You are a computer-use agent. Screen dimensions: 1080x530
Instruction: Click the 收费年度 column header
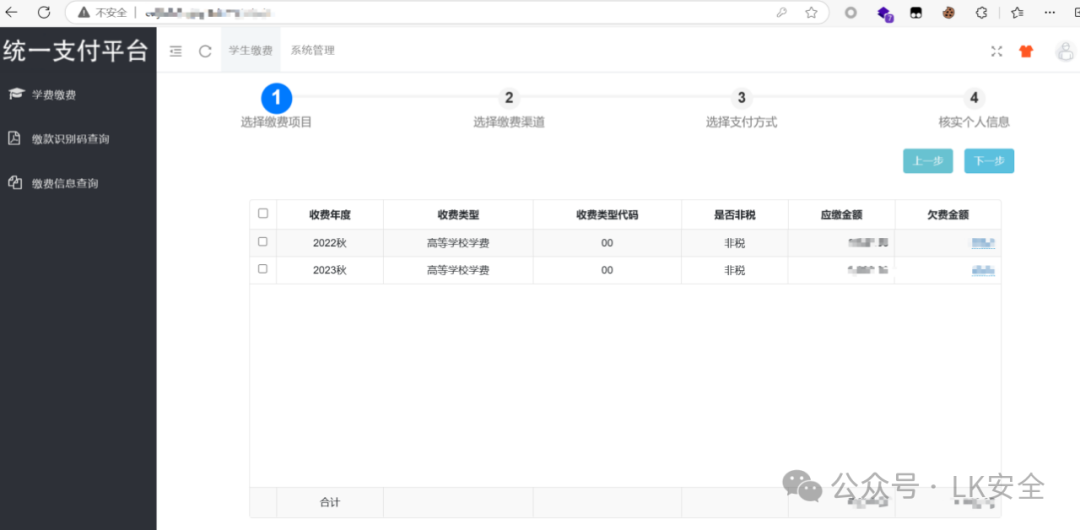[330, 214]
